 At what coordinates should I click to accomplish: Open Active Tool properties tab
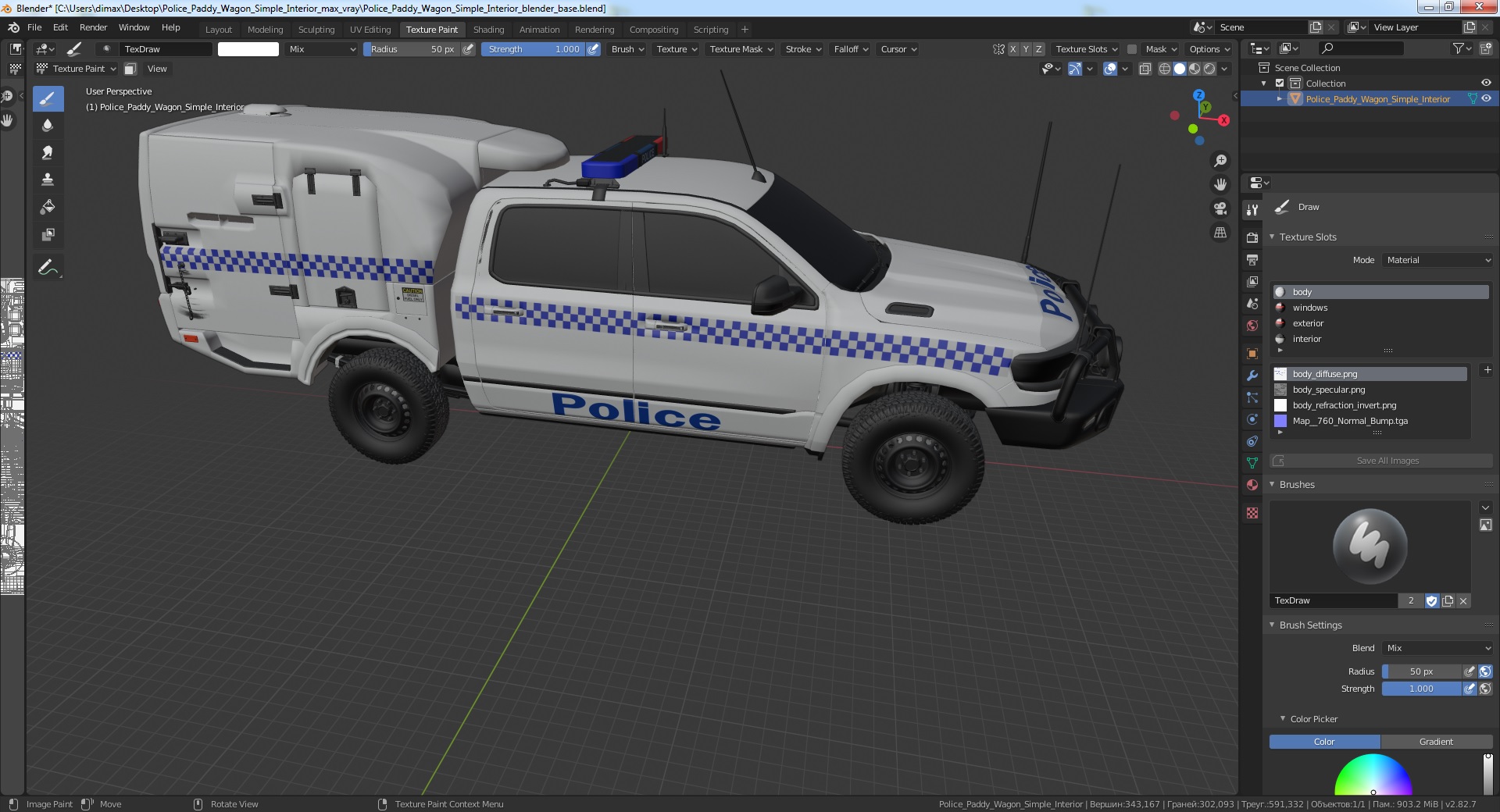tap(1252, 209)
